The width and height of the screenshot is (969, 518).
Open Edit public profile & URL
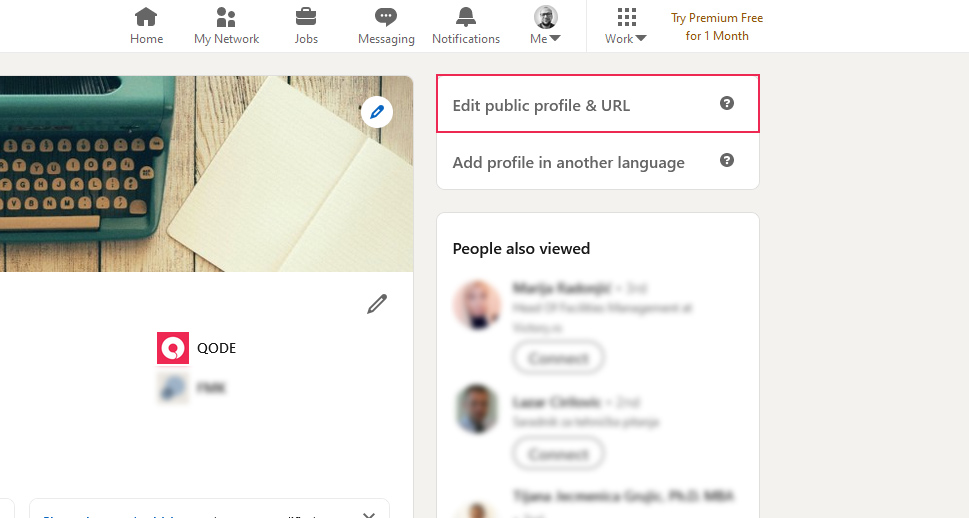[598, 104]
